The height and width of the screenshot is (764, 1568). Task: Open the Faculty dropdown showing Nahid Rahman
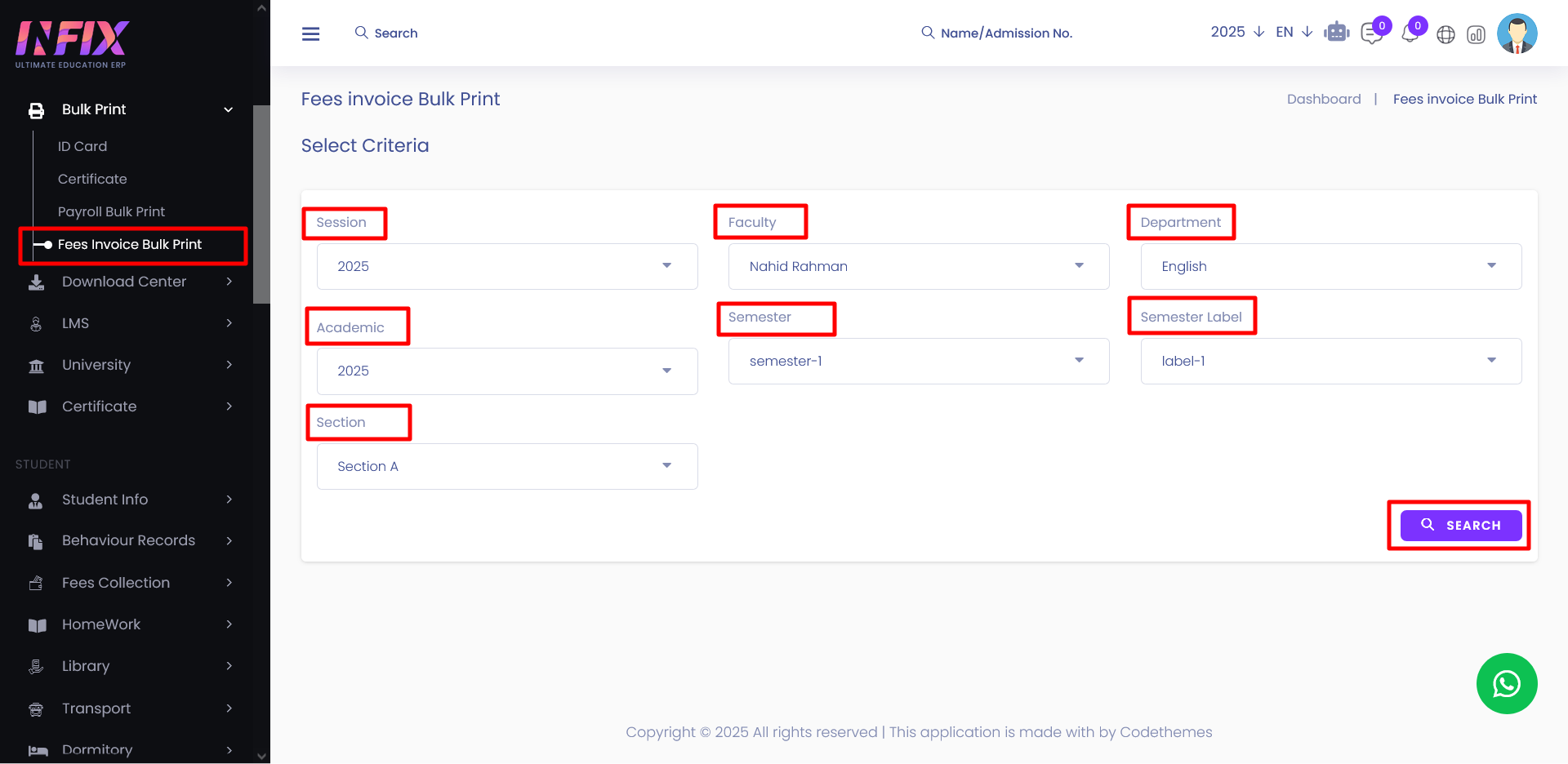918,266
